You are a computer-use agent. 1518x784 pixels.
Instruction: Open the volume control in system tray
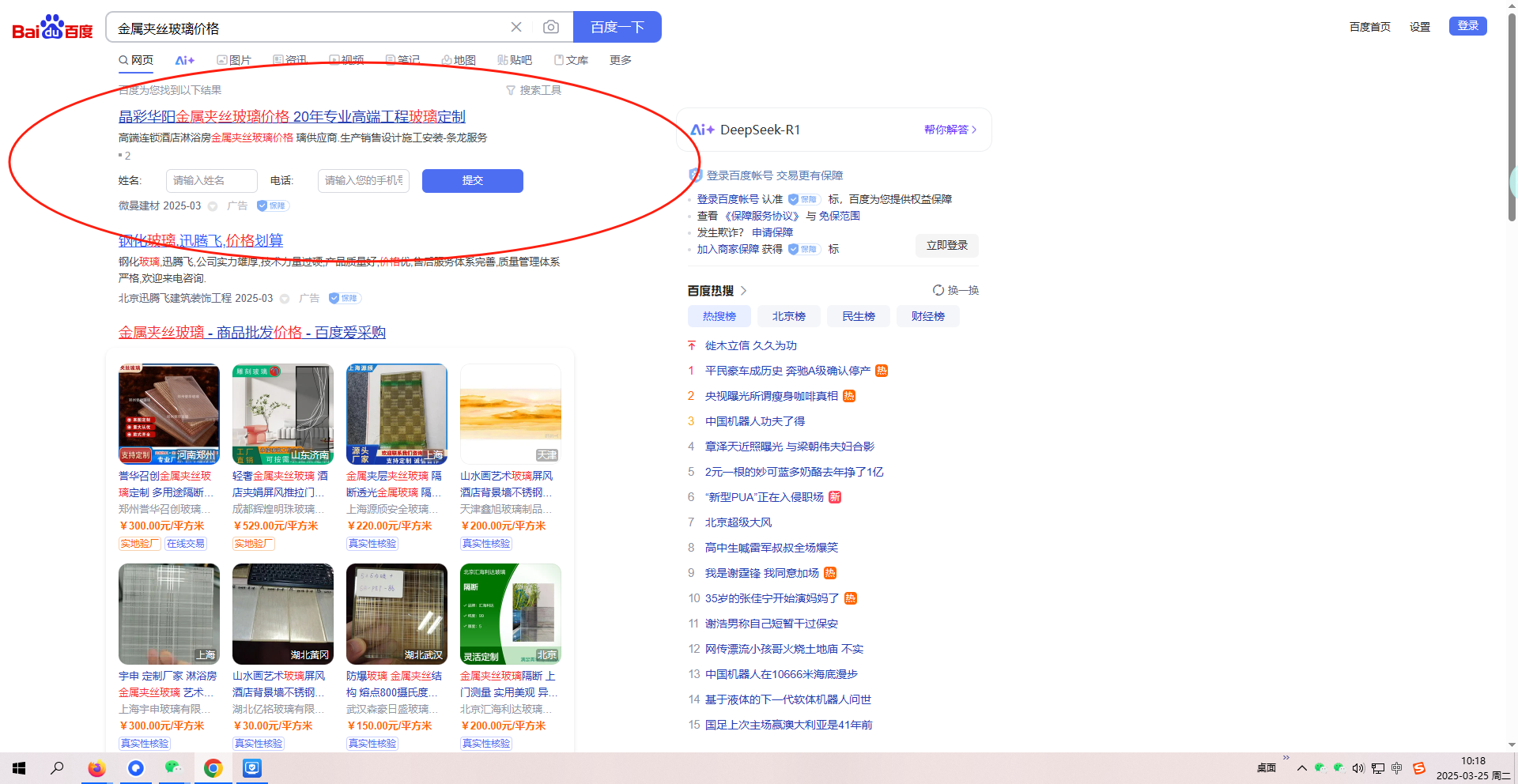point(1358,768)
